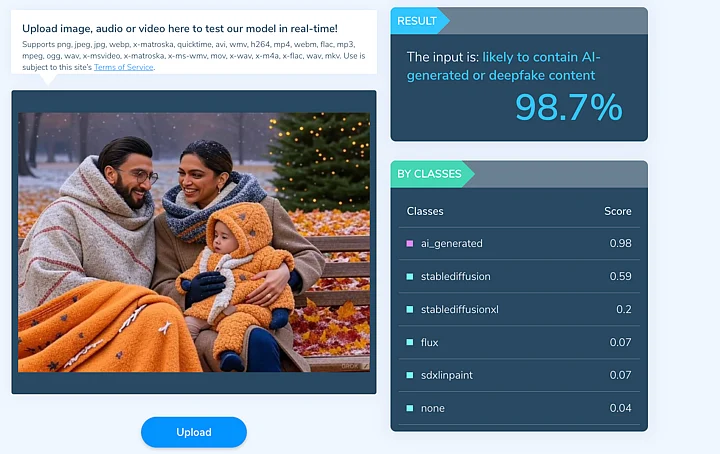Viewport: 720px width, 454px height.
Task: Click the cyan marker beside none
Action: (x=410, y=408)
